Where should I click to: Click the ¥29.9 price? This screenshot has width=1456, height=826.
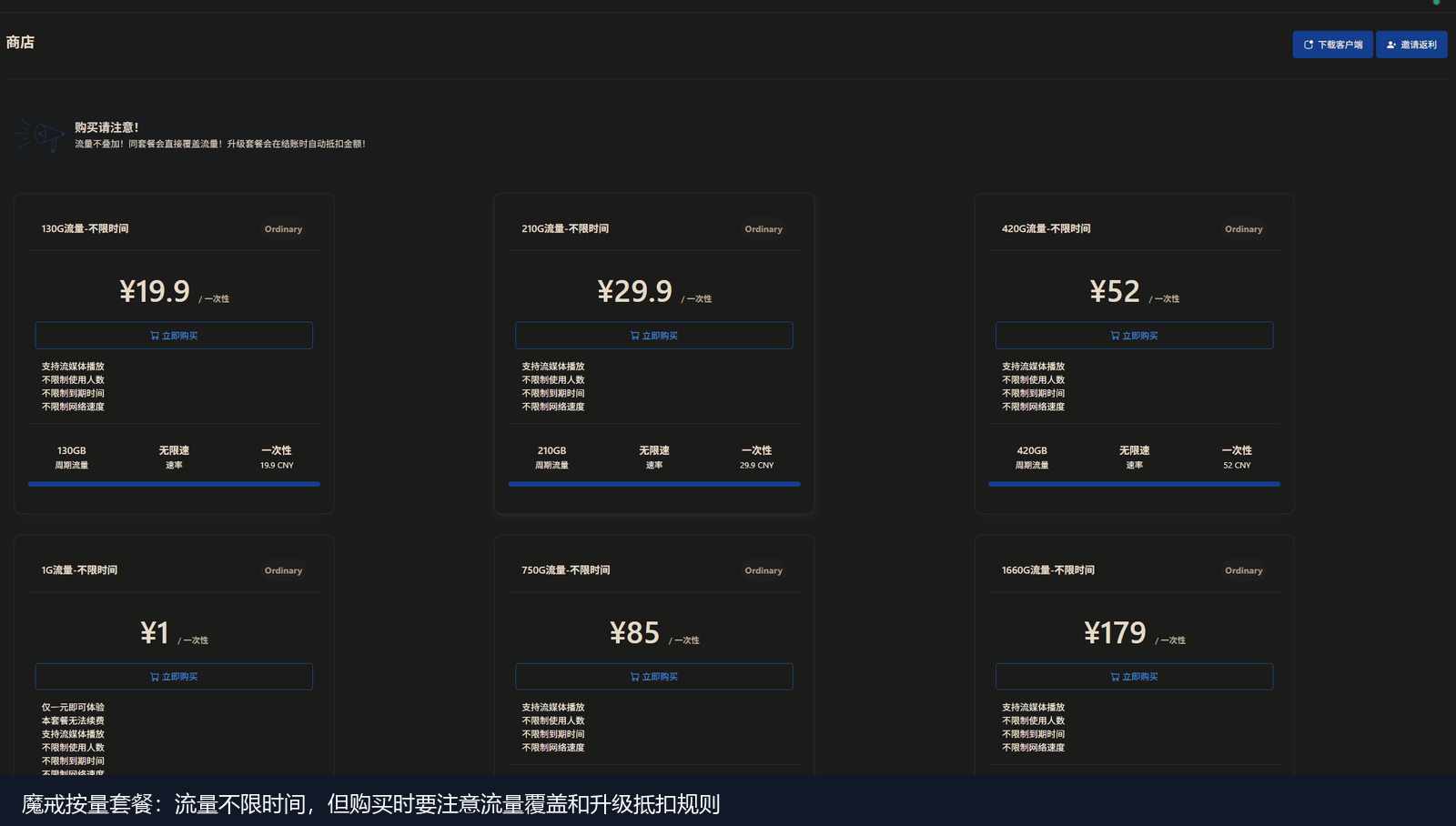[x=634, y=291]
